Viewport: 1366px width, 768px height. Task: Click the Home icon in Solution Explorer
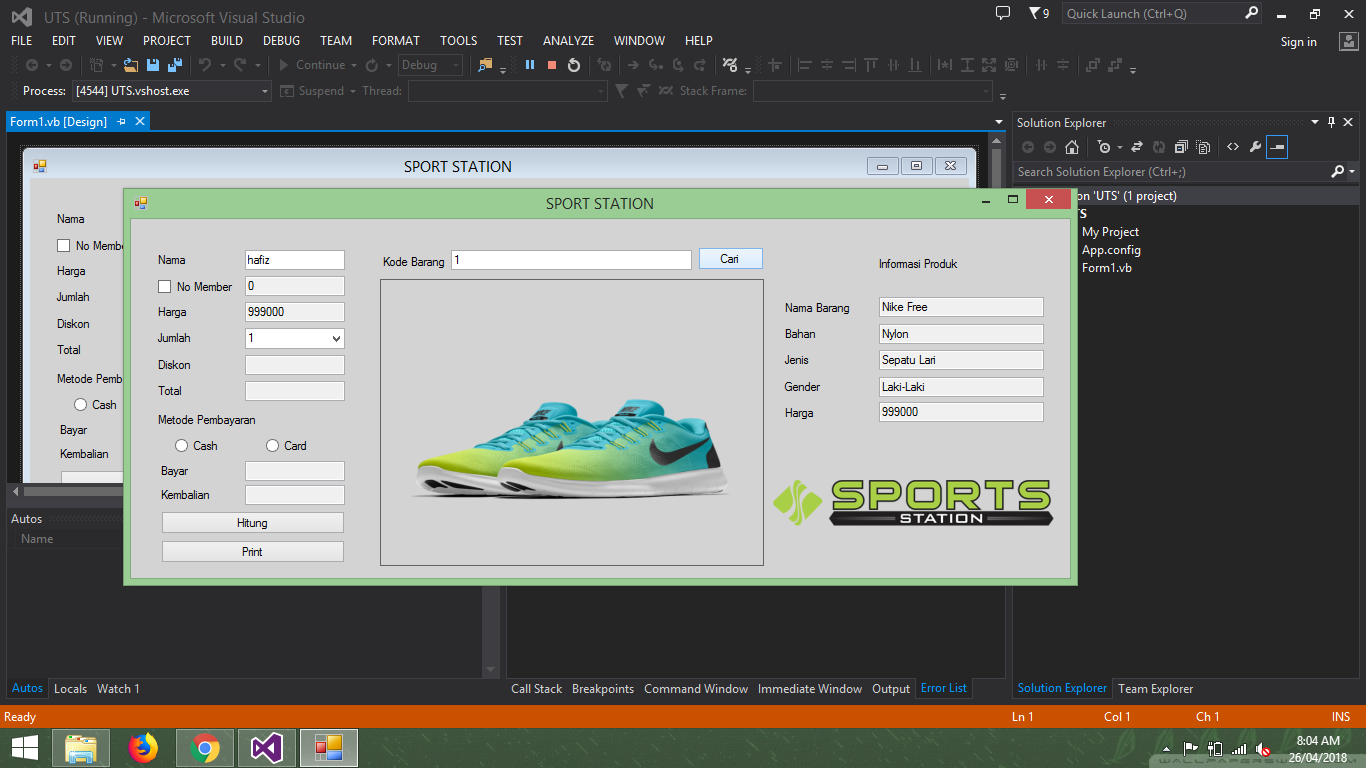click(1072, 147)
